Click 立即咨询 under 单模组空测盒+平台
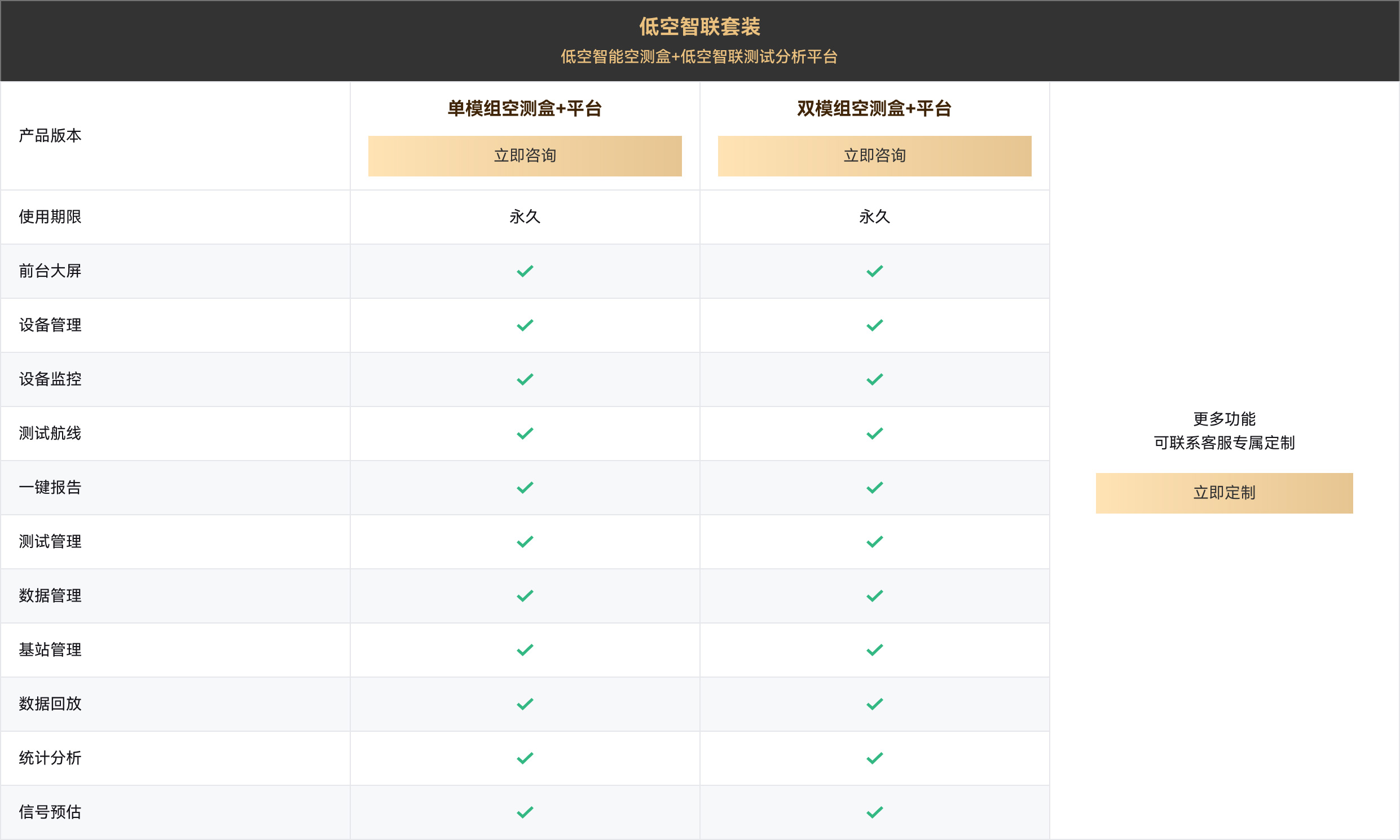The height and width of the screenshot is (840, 1400). (525, 156)
